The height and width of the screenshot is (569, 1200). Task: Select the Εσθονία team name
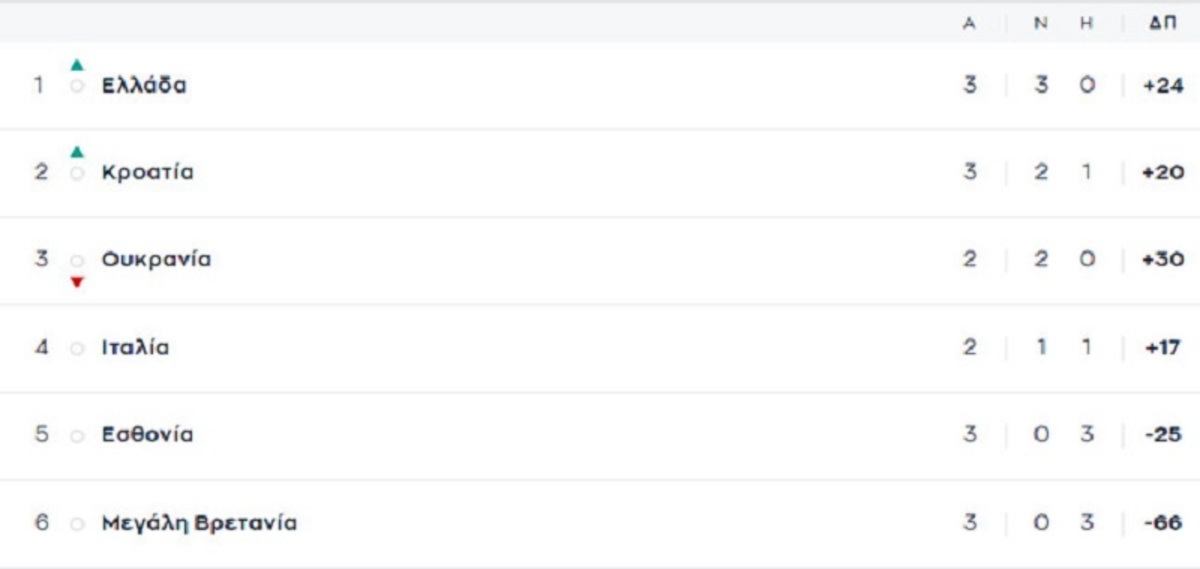148,435
